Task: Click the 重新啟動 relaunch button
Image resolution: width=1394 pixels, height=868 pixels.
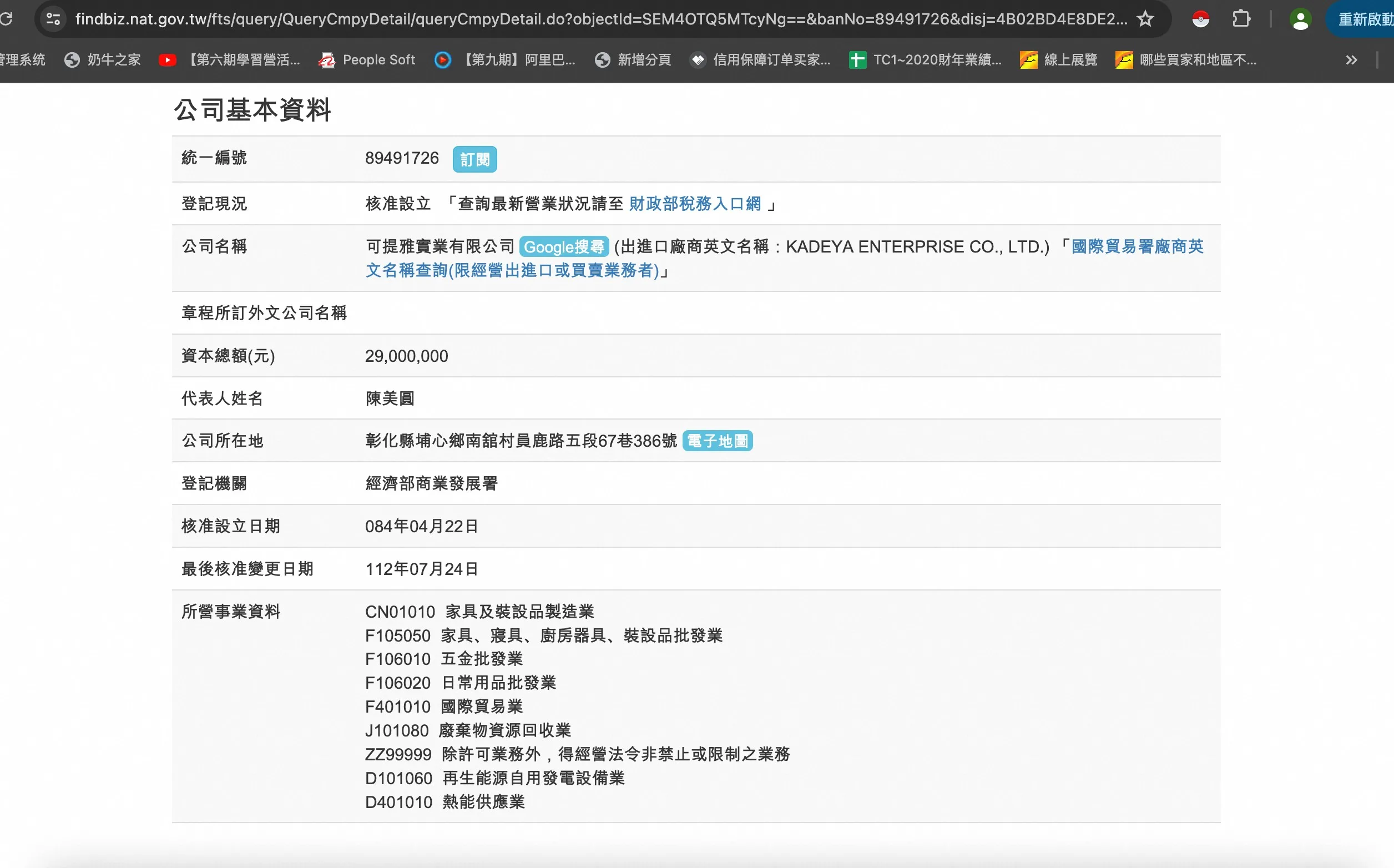Action: pos(1363,19)
